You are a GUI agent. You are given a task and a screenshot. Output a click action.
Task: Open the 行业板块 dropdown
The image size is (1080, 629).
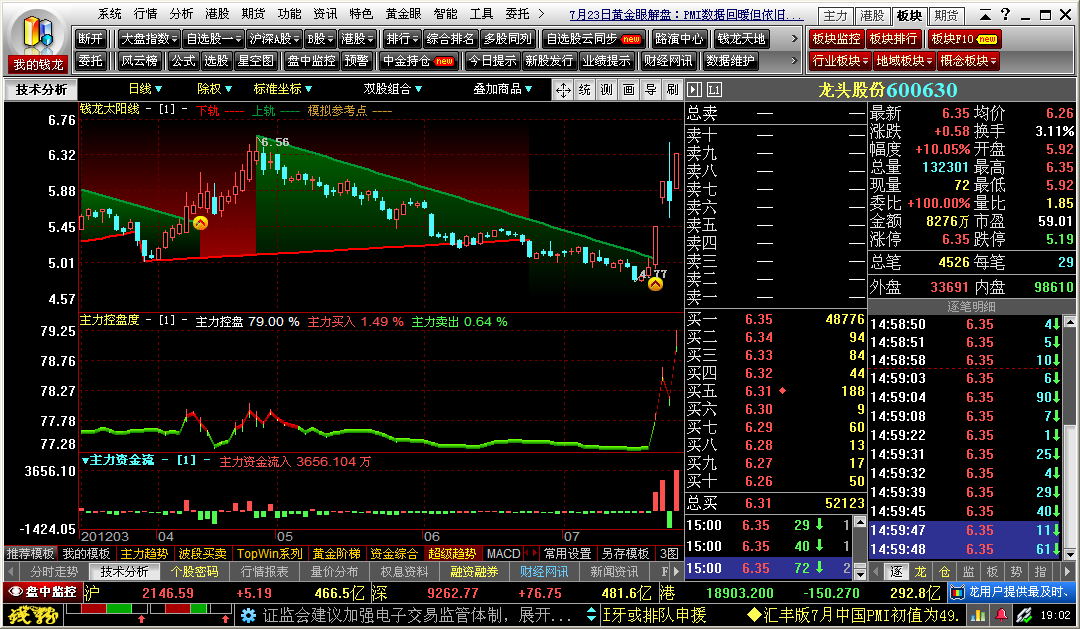[838, 60]
